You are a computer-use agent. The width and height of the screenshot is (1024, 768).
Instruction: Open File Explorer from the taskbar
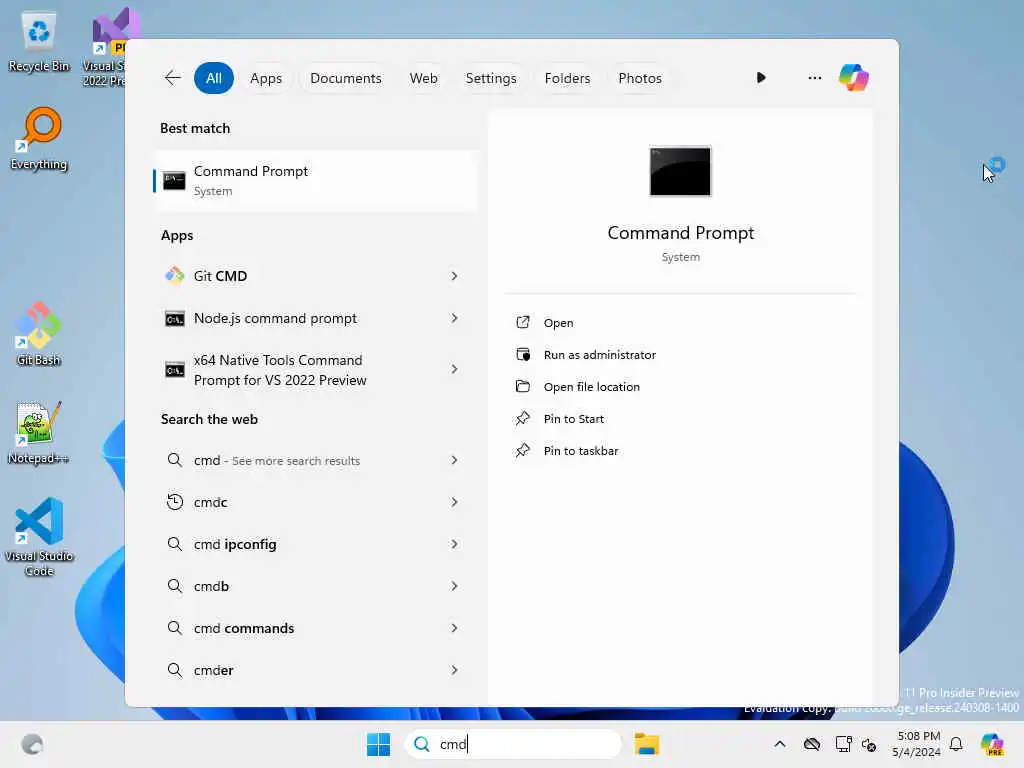click(x=647, y=744)
